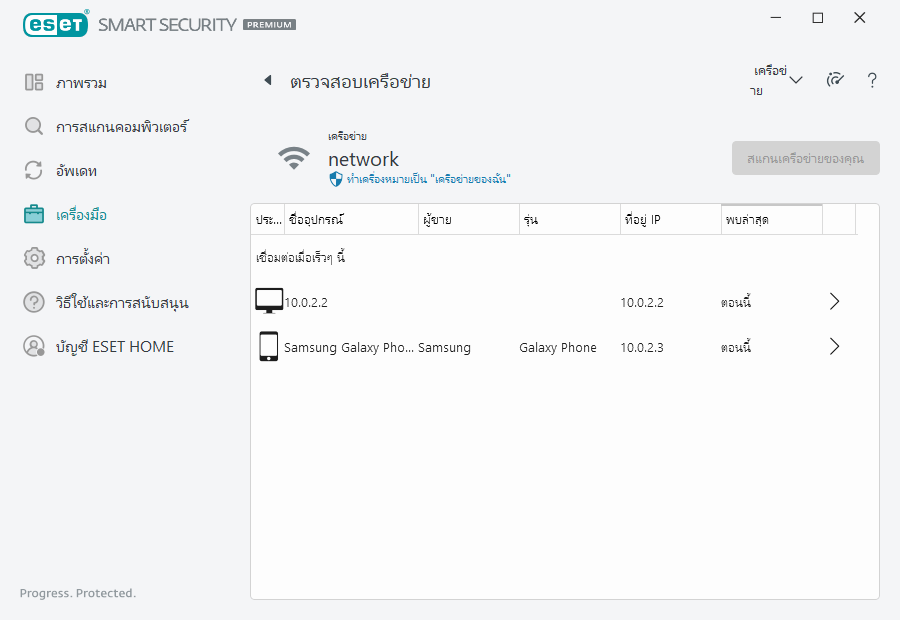
Task: Click the Wi-Fi network icon
Action: 293,158
